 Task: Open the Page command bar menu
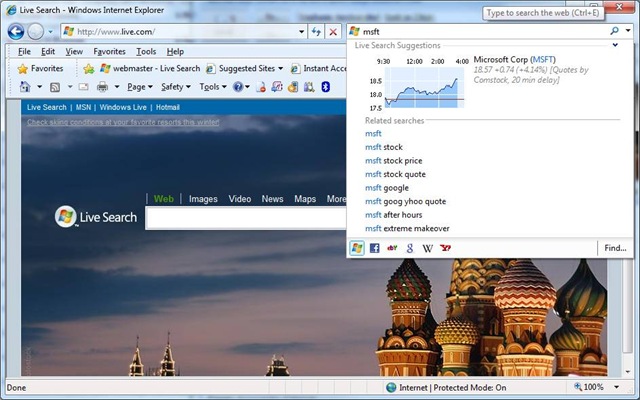(x=140, y=87)
